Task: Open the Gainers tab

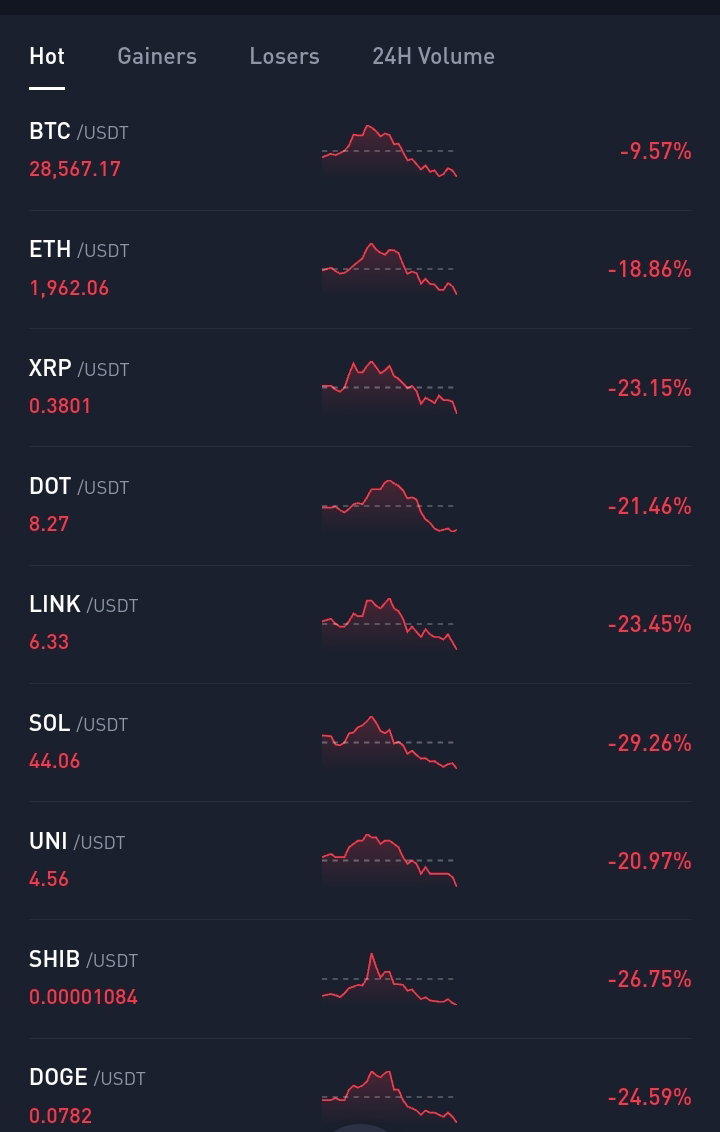Action: tap(157, 56)
